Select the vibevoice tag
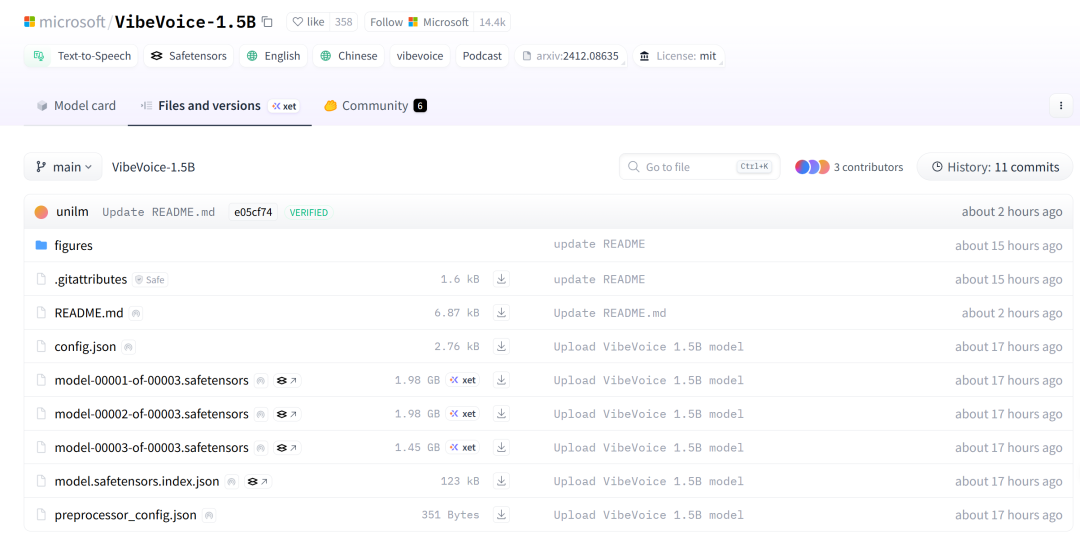The height and width of the screenshot is (548, 1080). [x=419, y=56]
